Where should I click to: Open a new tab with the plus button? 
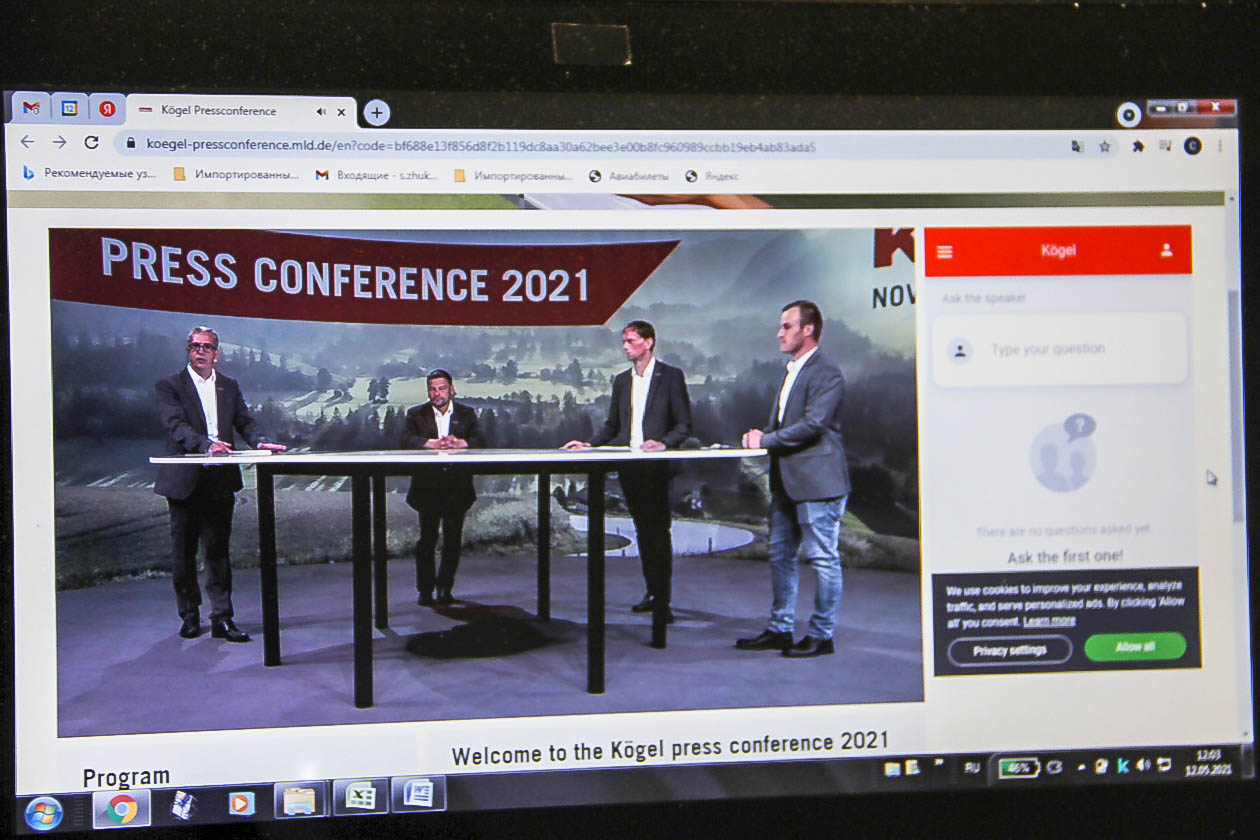tap(376, 112)
